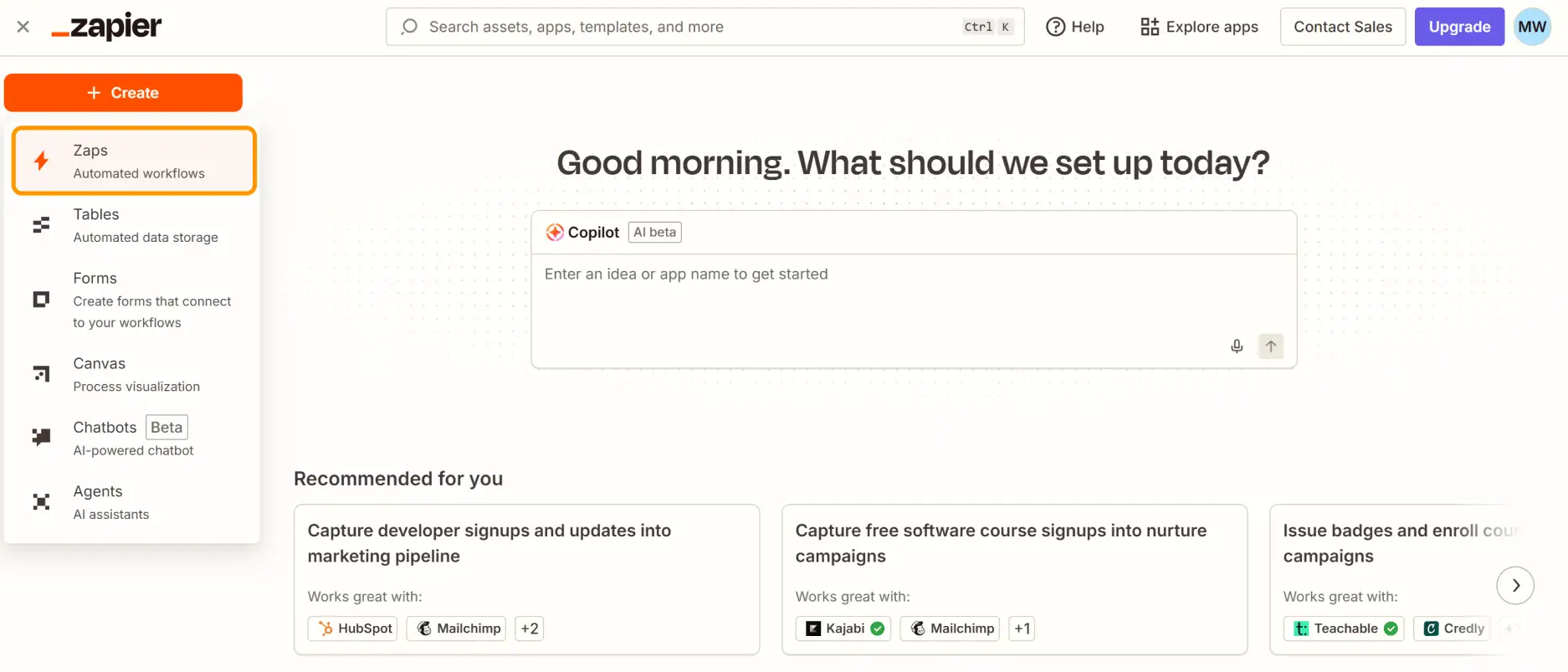Close the sidebar with the X icon
Screen dimensions: 1568x672
[23, 27]
